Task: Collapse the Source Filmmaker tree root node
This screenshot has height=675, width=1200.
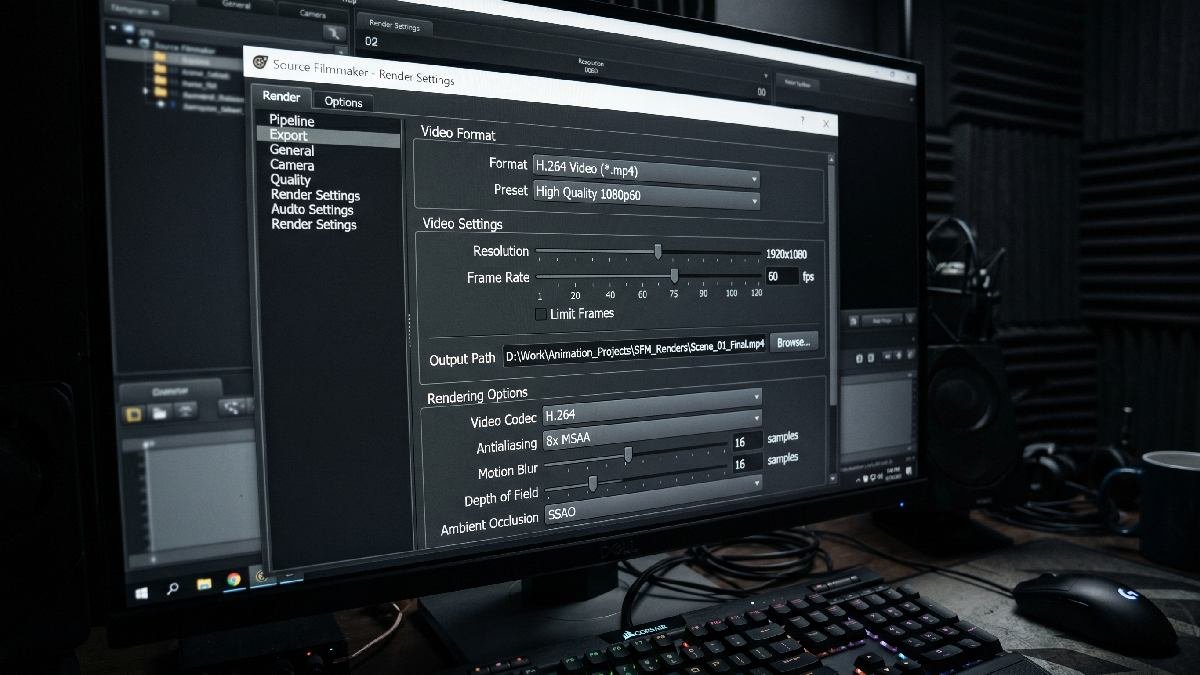Action: (128, 44)
